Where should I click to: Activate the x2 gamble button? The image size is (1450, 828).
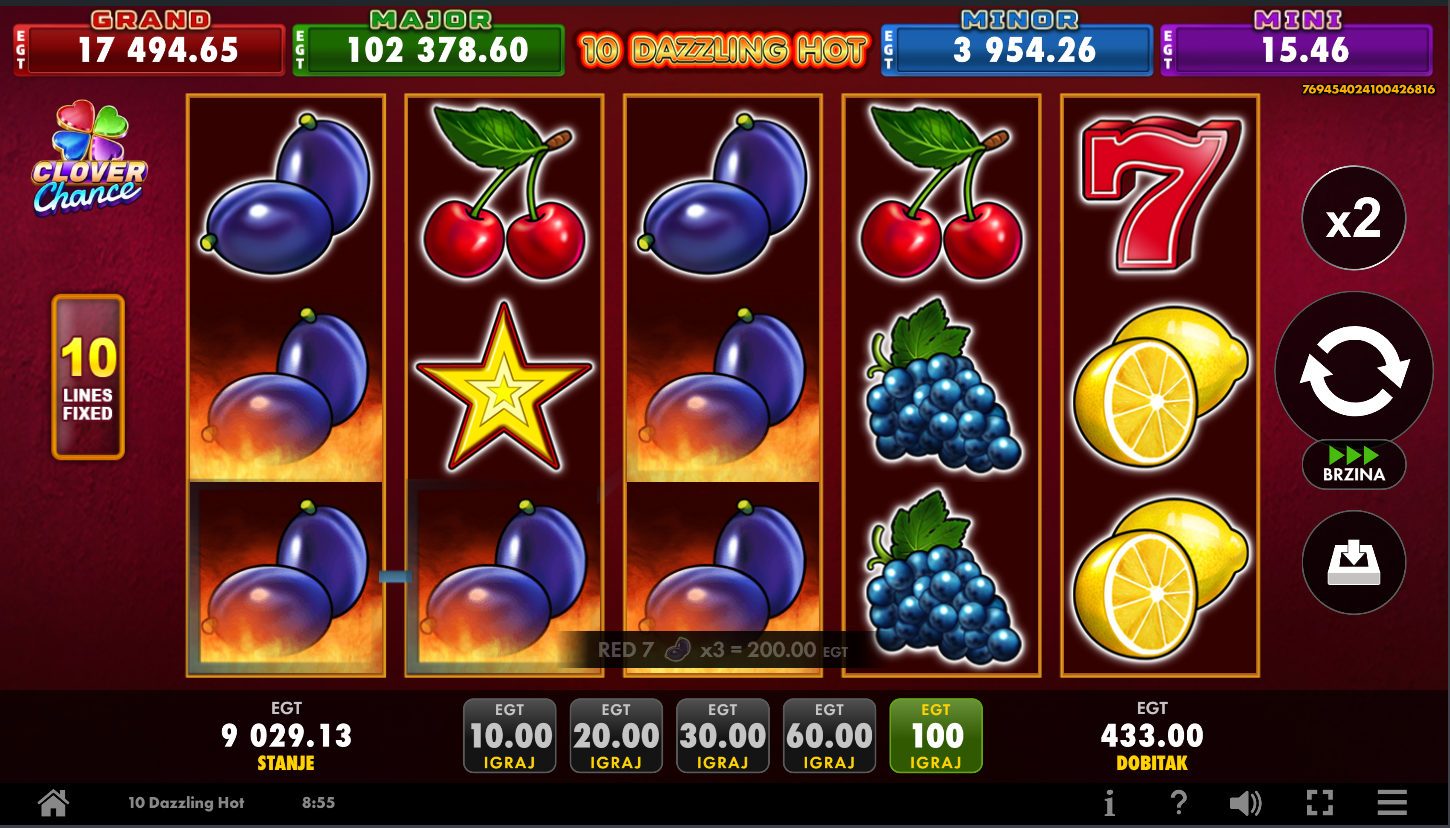tap(1354, 218)
